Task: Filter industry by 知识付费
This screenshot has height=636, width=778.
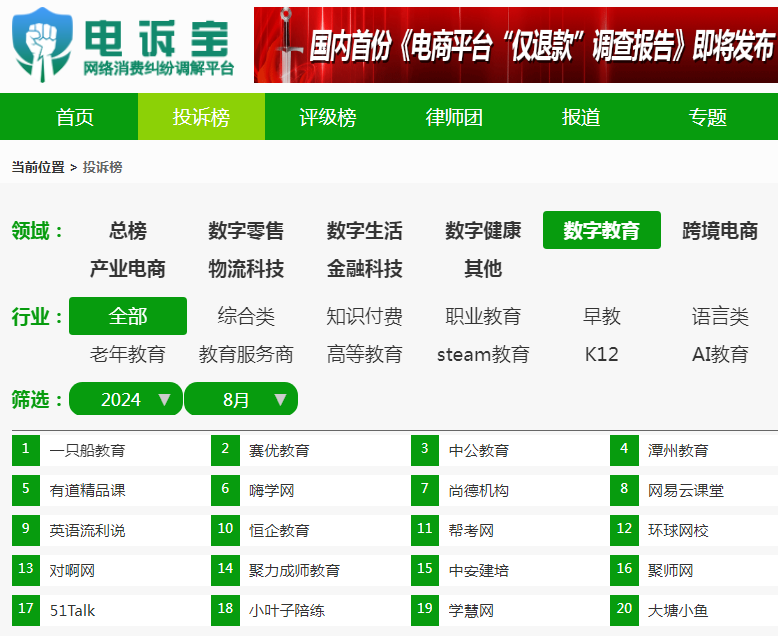Action: [x=365, y=316]
